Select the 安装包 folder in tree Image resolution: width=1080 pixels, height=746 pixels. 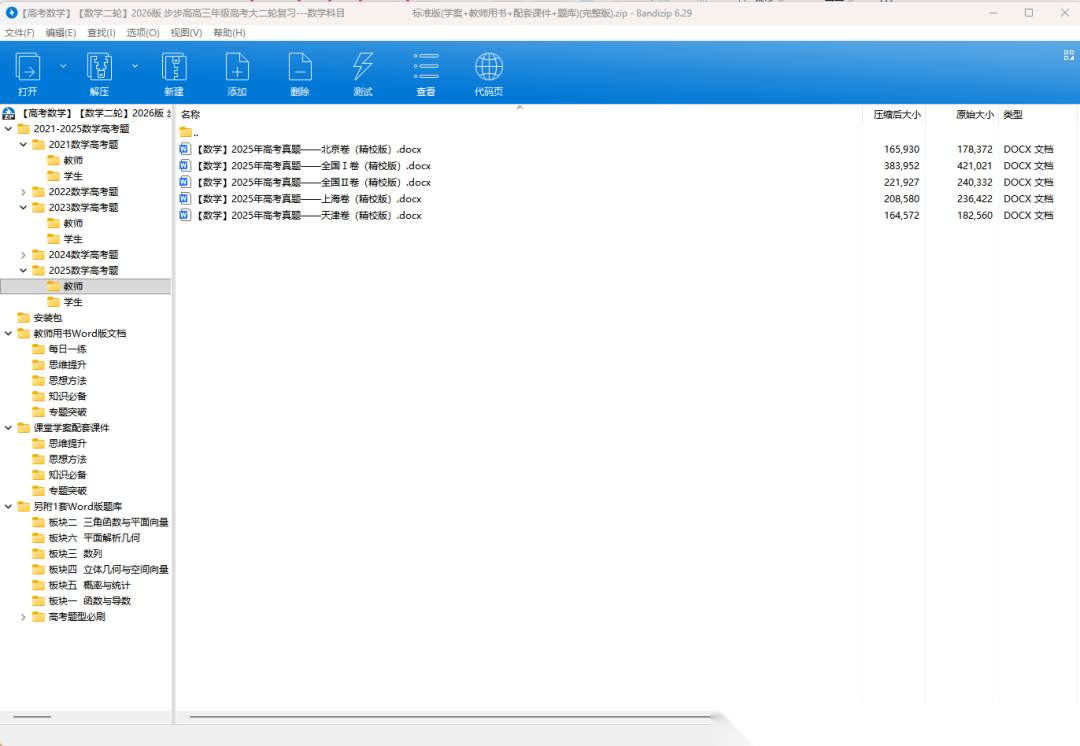pos(47,318)
